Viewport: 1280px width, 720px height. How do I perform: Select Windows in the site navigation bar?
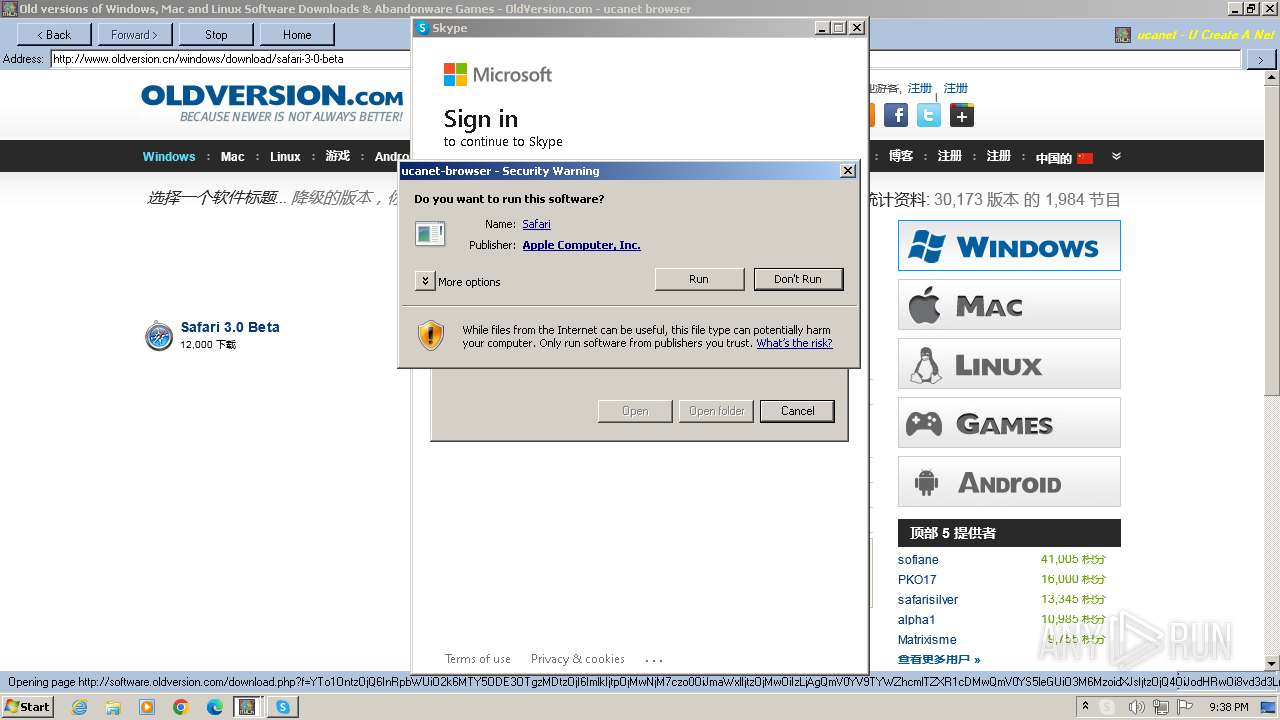point(169,156)
